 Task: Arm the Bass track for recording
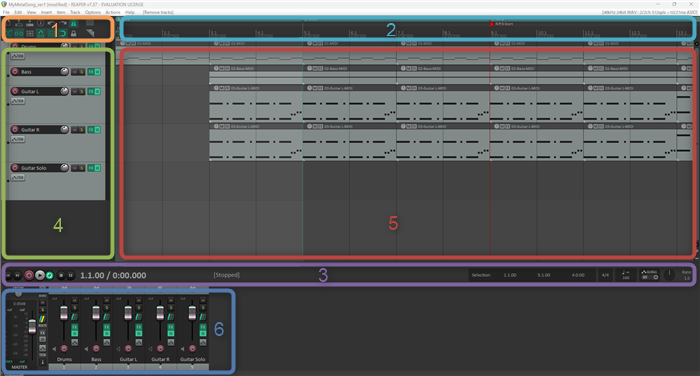15,71
